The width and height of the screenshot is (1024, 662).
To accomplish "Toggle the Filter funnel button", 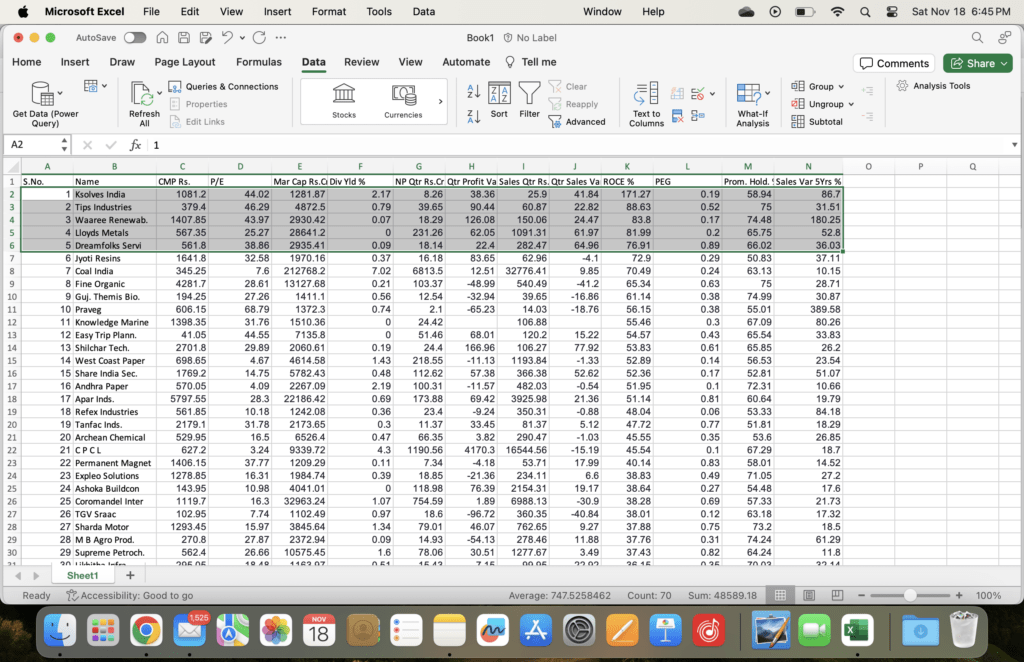I will point(530,101).
